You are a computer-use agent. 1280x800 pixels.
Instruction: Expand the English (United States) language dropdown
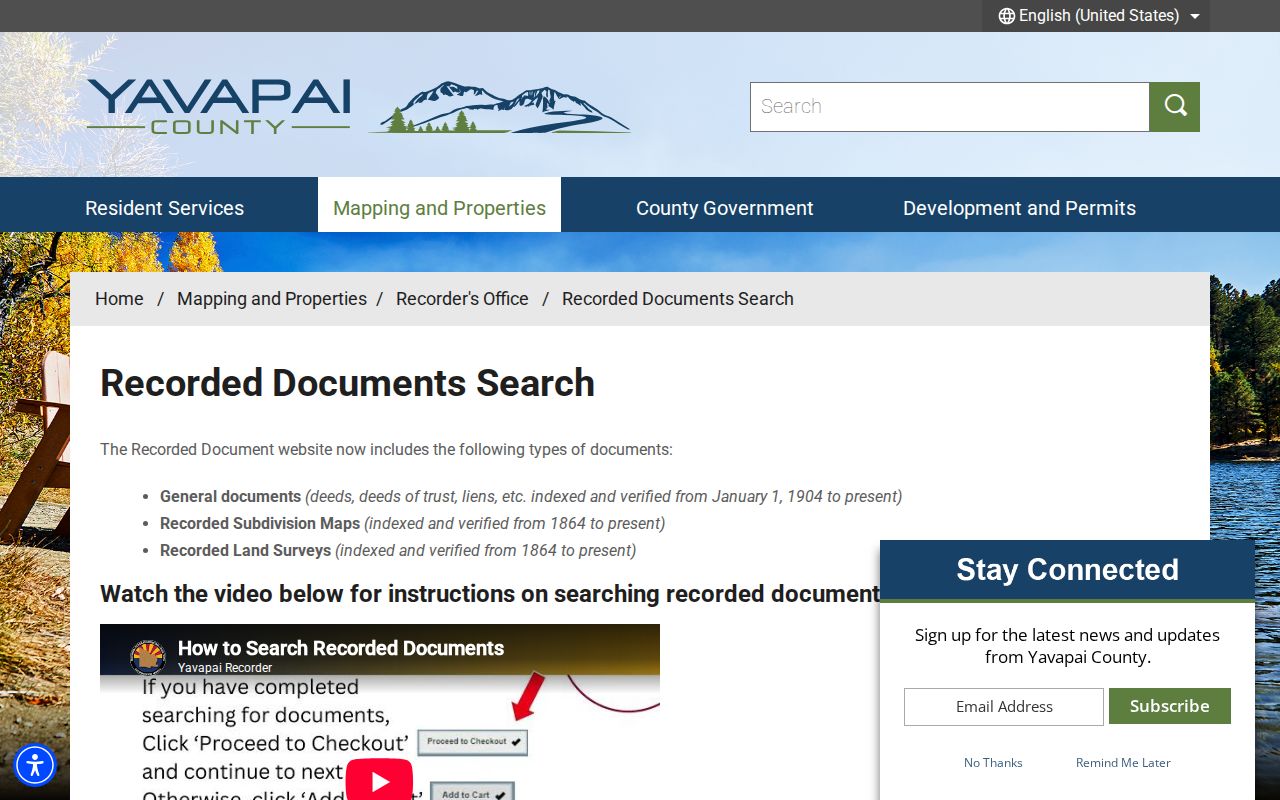point(1098,16)
